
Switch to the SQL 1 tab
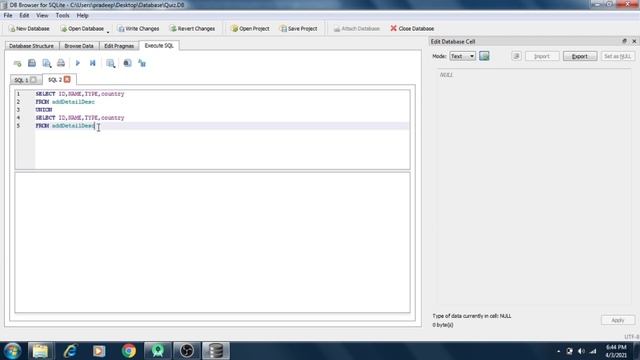tap(21, 80)
